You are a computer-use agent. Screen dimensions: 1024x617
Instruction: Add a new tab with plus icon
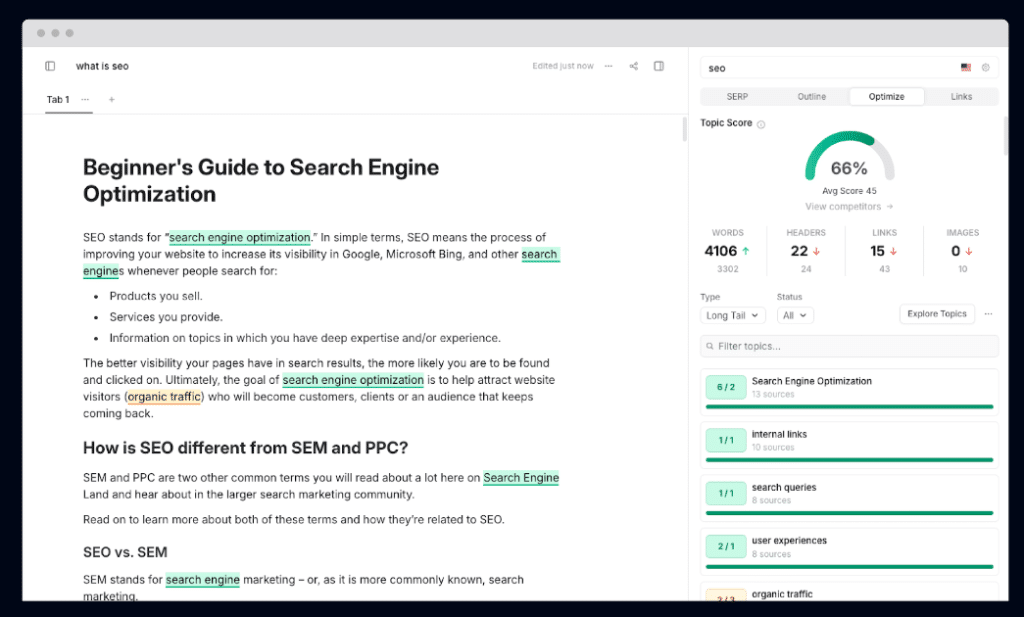click(x=112, y=99)
